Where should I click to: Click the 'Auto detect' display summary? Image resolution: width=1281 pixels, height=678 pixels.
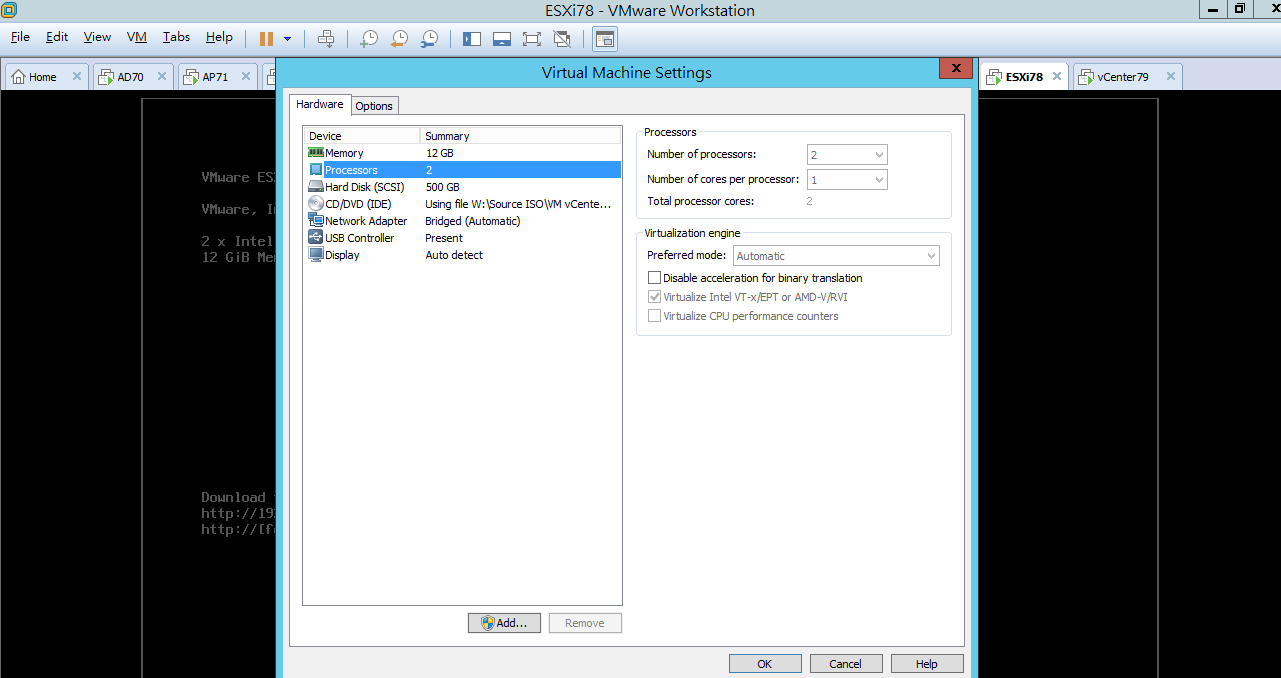tap(454, 255)
